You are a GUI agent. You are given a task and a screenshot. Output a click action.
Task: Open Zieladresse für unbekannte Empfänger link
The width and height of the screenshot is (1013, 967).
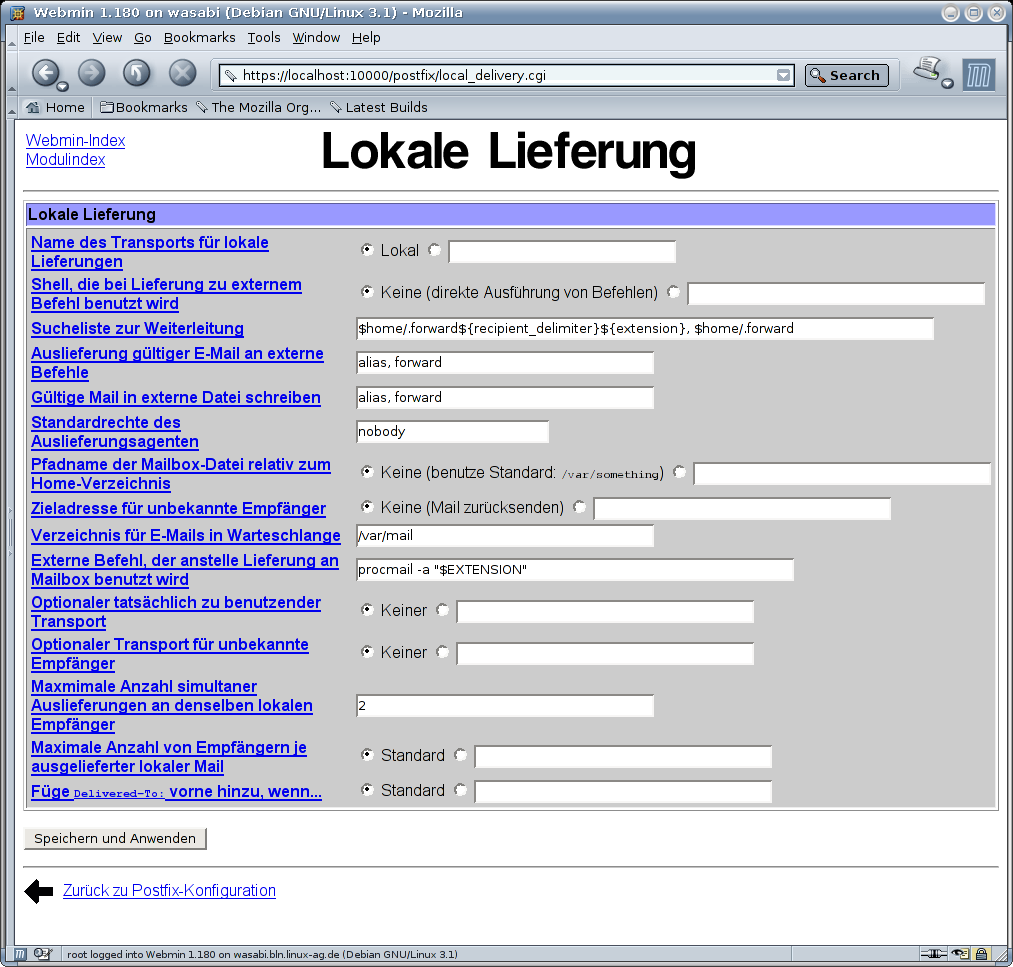coord(178,508)
